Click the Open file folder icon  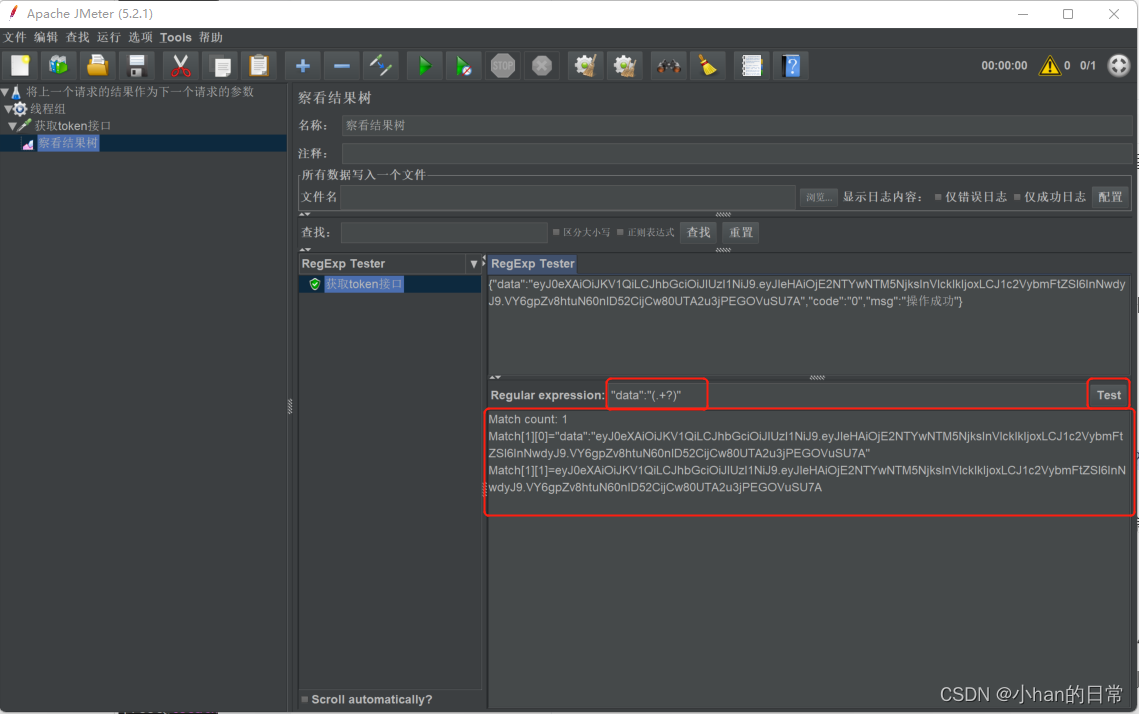coord(97,65)
